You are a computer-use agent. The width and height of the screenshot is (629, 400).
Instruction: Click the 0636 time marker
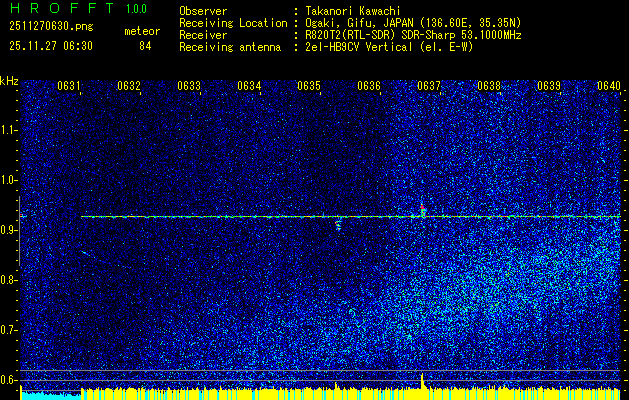(369, 86)
